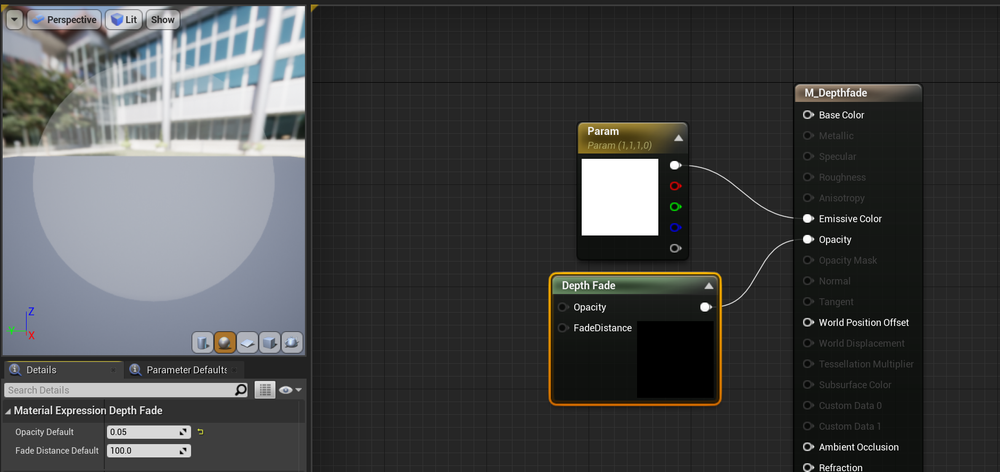The width and height of the screenshot is (1000, 472).
Task: Click the disabled Normal pin
Action: click(808, 281)
